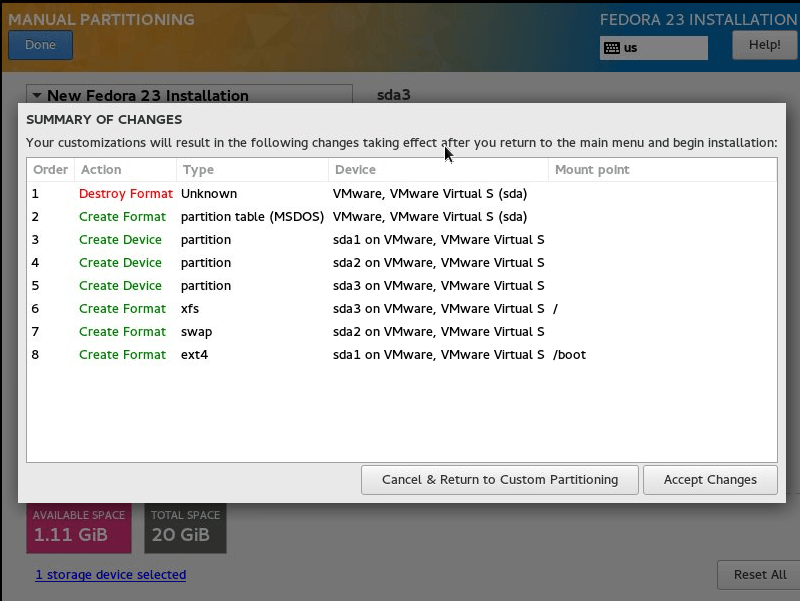This screenshot has width=800, height=601.
Task: Select the ext4 format row
Action: tap(402, 354)
